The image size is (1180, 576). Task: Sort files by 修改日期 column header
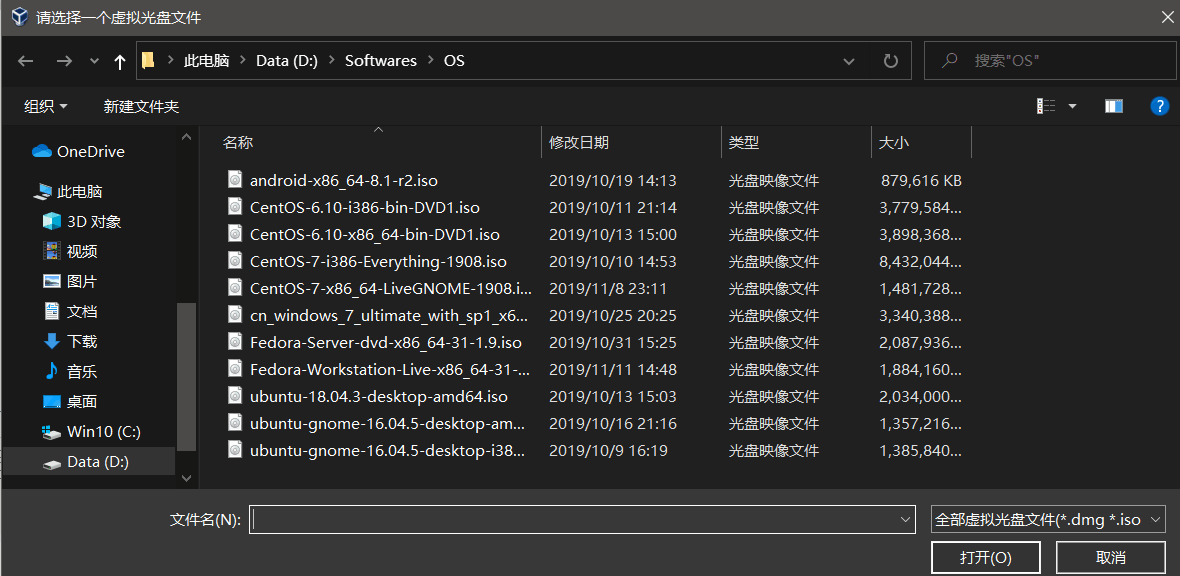579,143
